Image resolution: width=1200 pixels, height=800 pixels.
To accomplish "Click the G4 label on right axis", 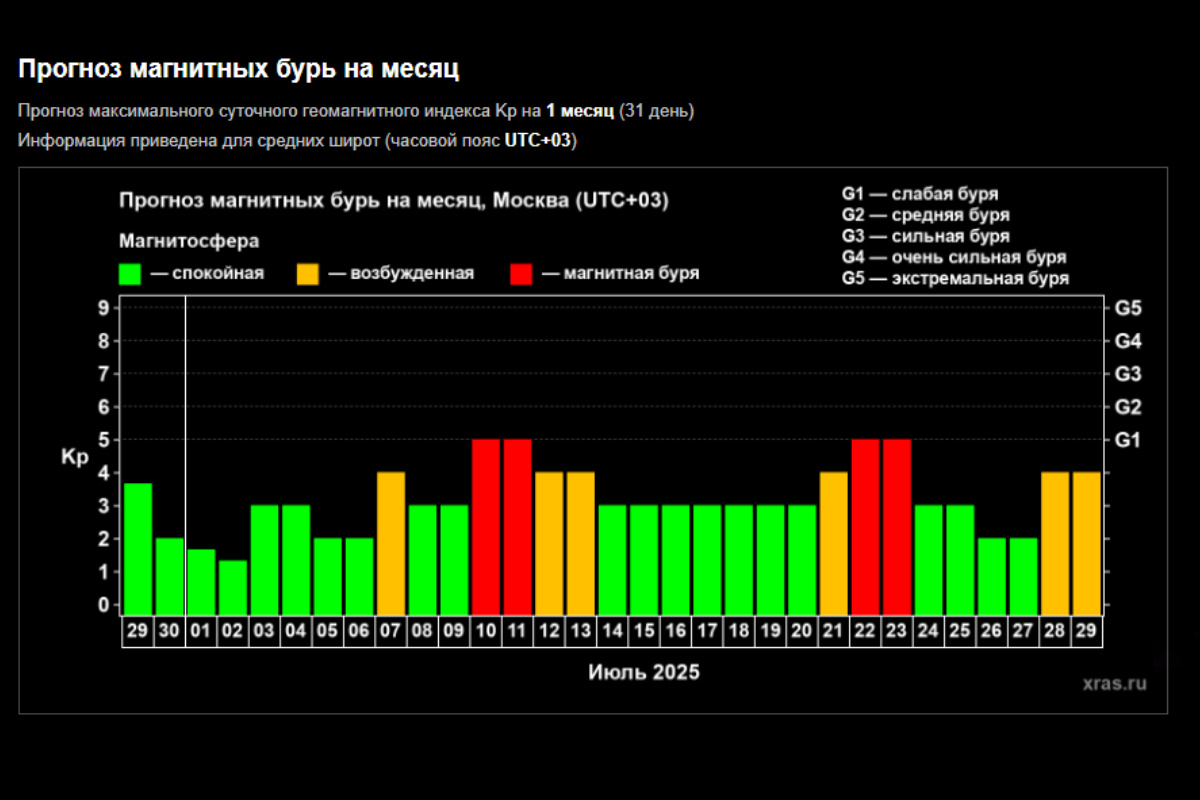I will (x=1129, y=341).
